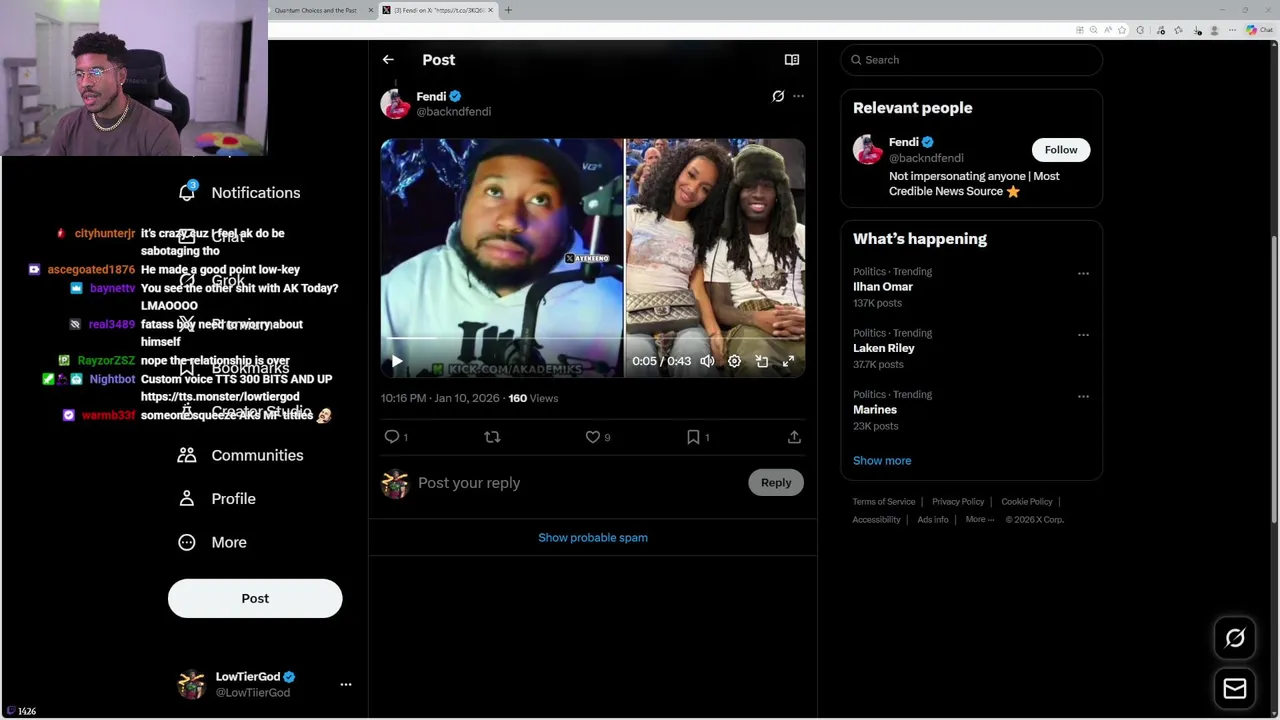This screenshot has height=720, width=1280.
Task: Open the floating Grok button
Action: [x=1235, y=638]
